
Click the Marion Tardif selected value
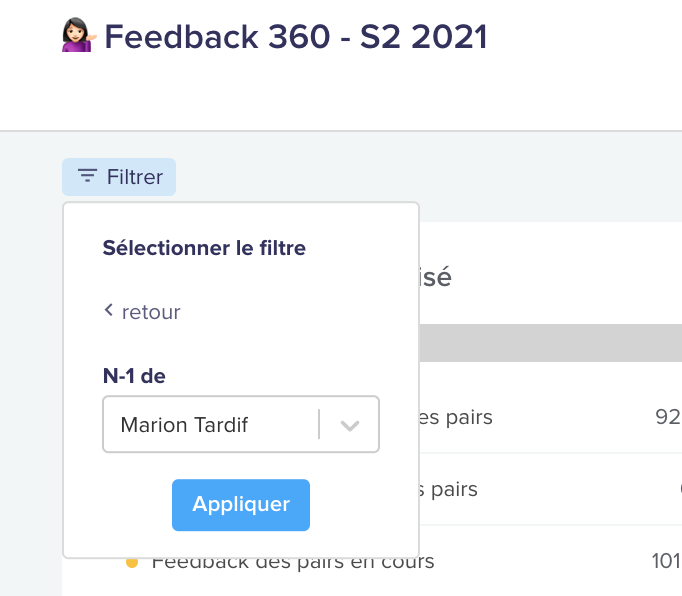tap(184, 425)
